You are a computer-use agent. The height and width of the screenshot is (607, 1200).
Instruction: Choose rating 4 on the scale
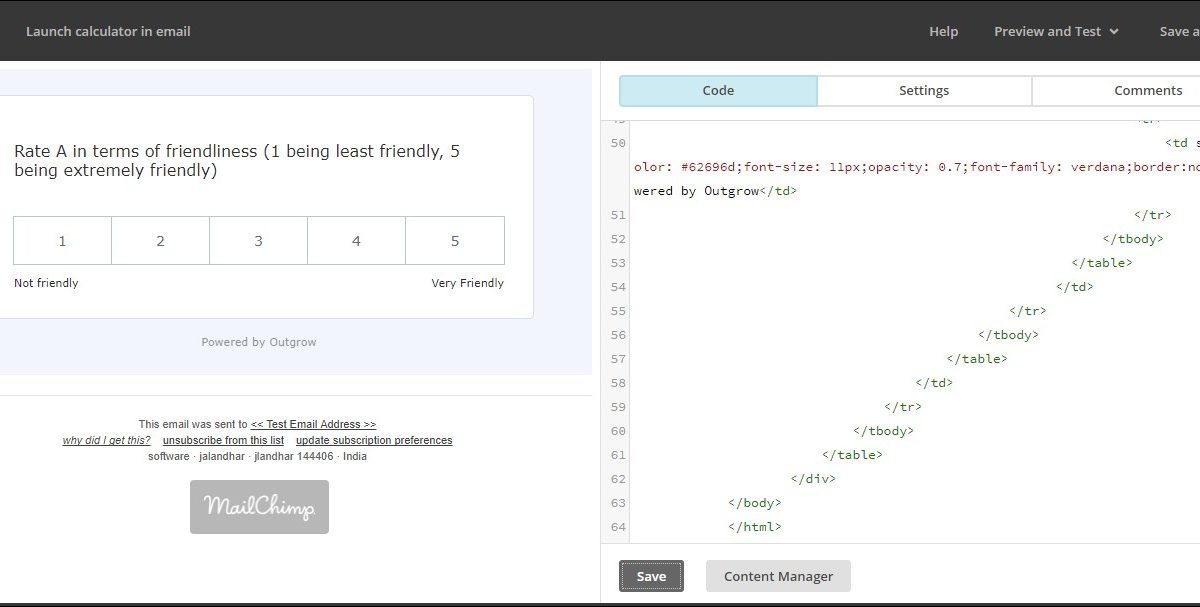click(x=356, y=241)
